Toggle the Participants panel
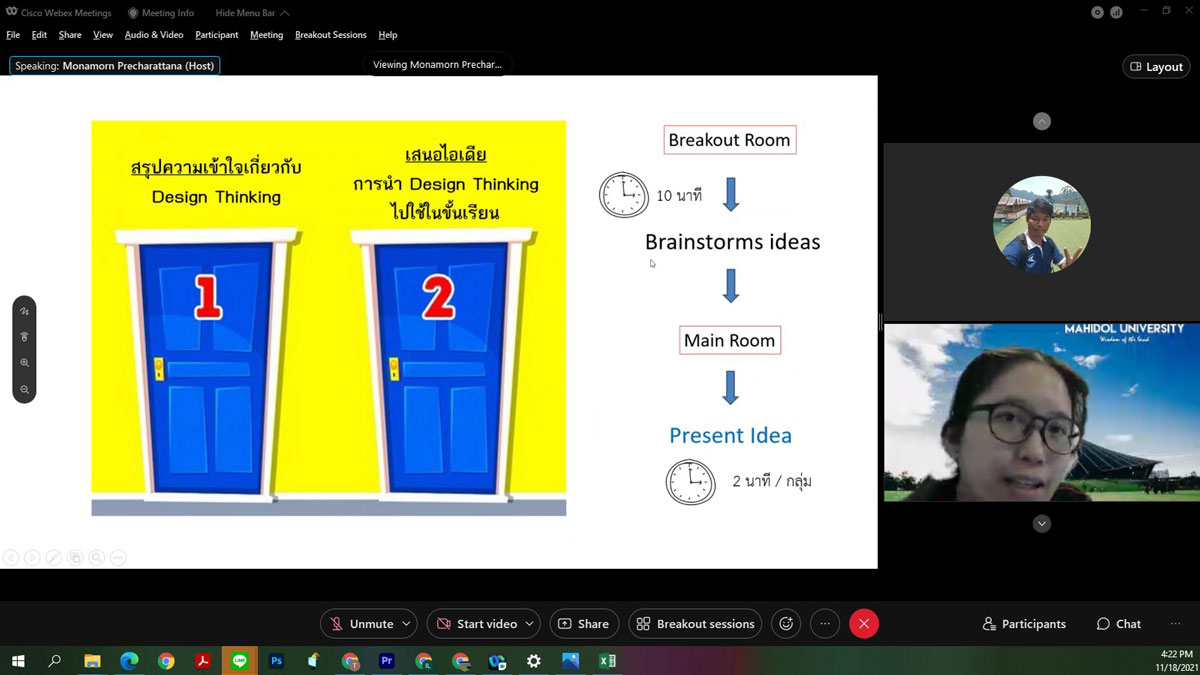The image size is (1200, 675). pos(1024,624)
